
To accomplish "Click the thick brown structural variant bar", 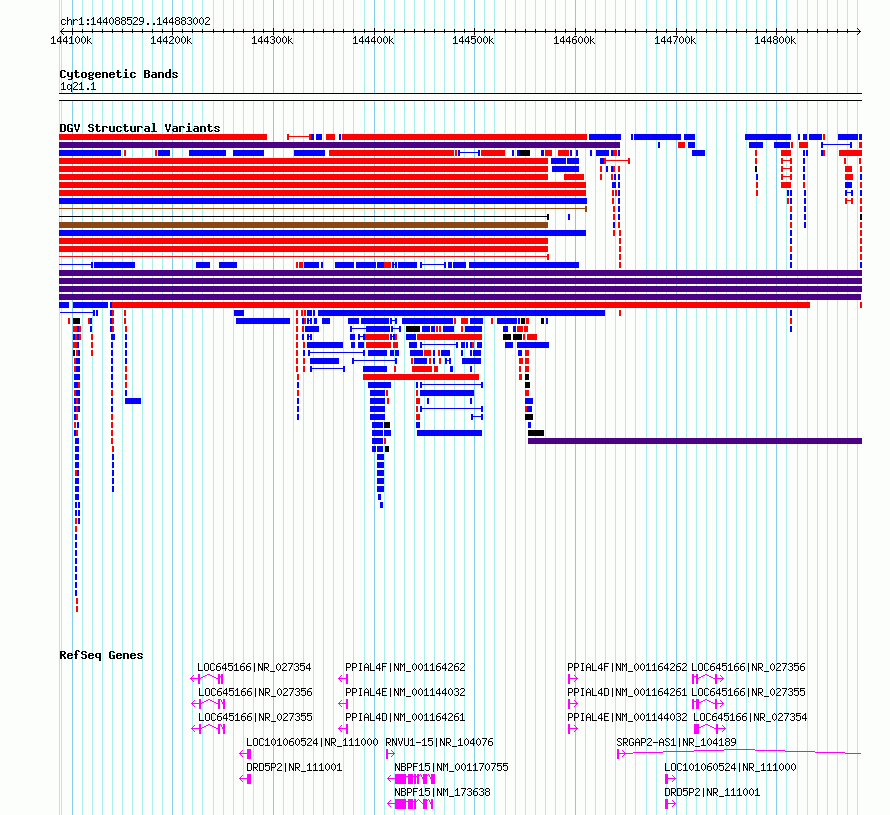I will [x=304, y=225].
